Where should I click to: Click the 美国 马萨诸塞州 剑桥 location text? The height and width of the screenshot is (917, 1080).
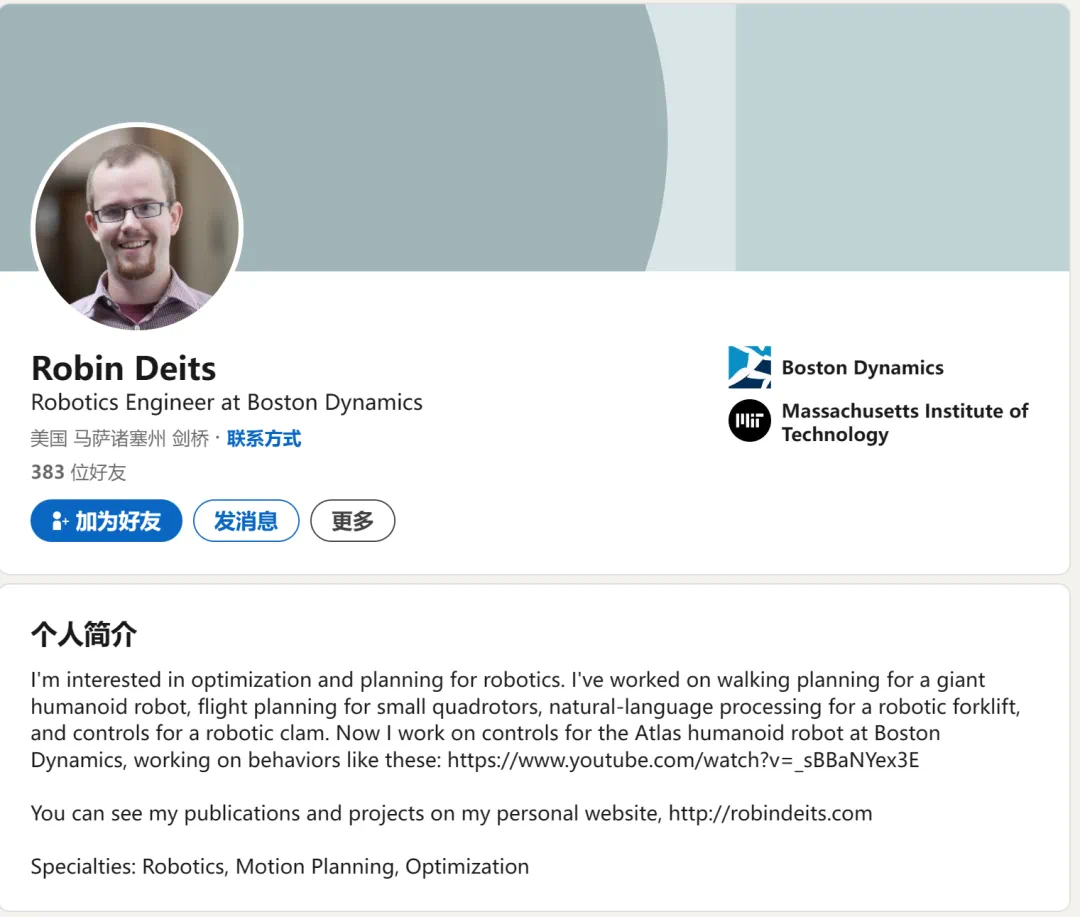click(119, 439)
